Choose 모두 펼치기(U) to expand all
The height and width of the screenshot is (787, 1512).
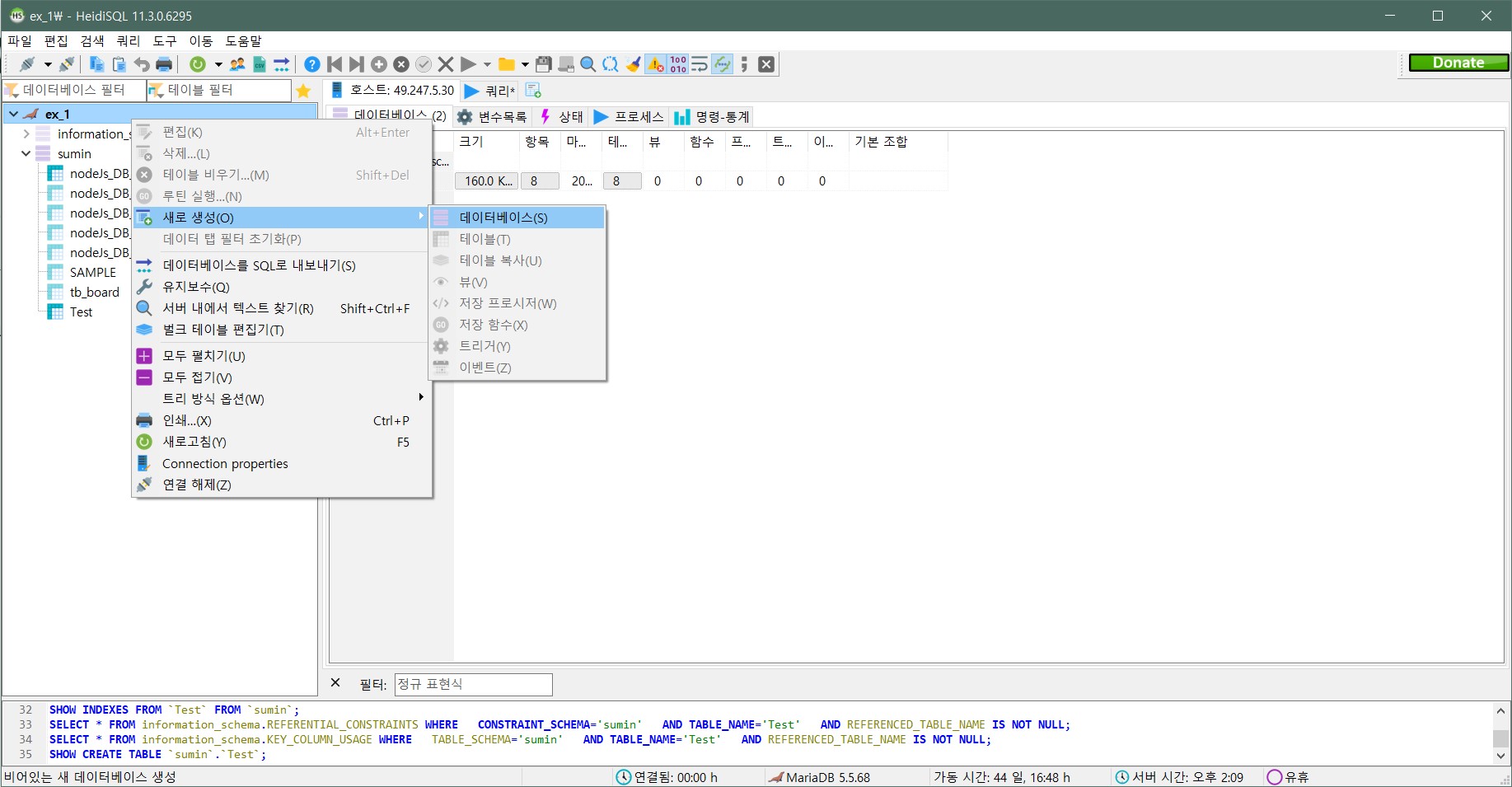[282, 356]
